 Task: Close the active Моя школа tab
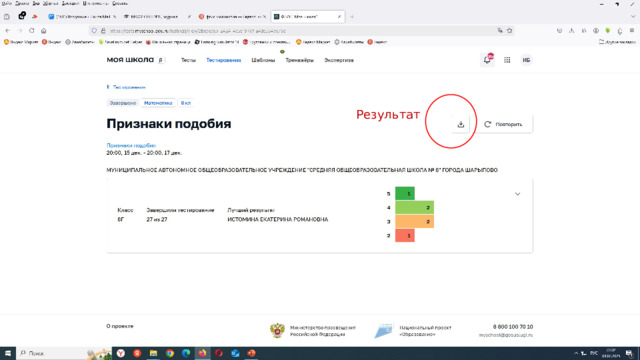point(339,17)
